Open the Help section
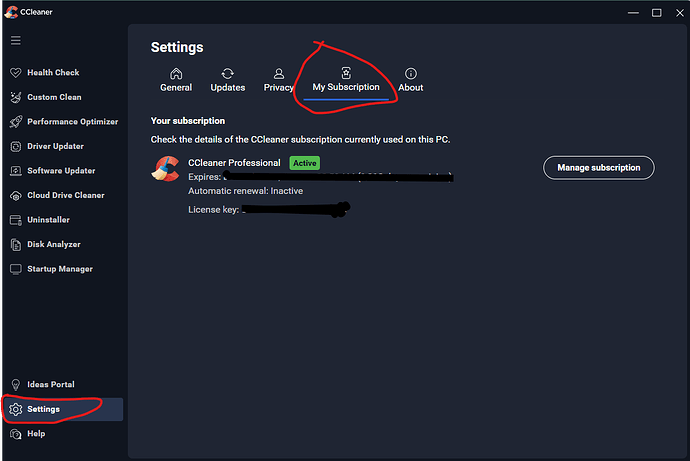Image resolution: width=690 pixels, height=461 pixels. tap(36, 434)
